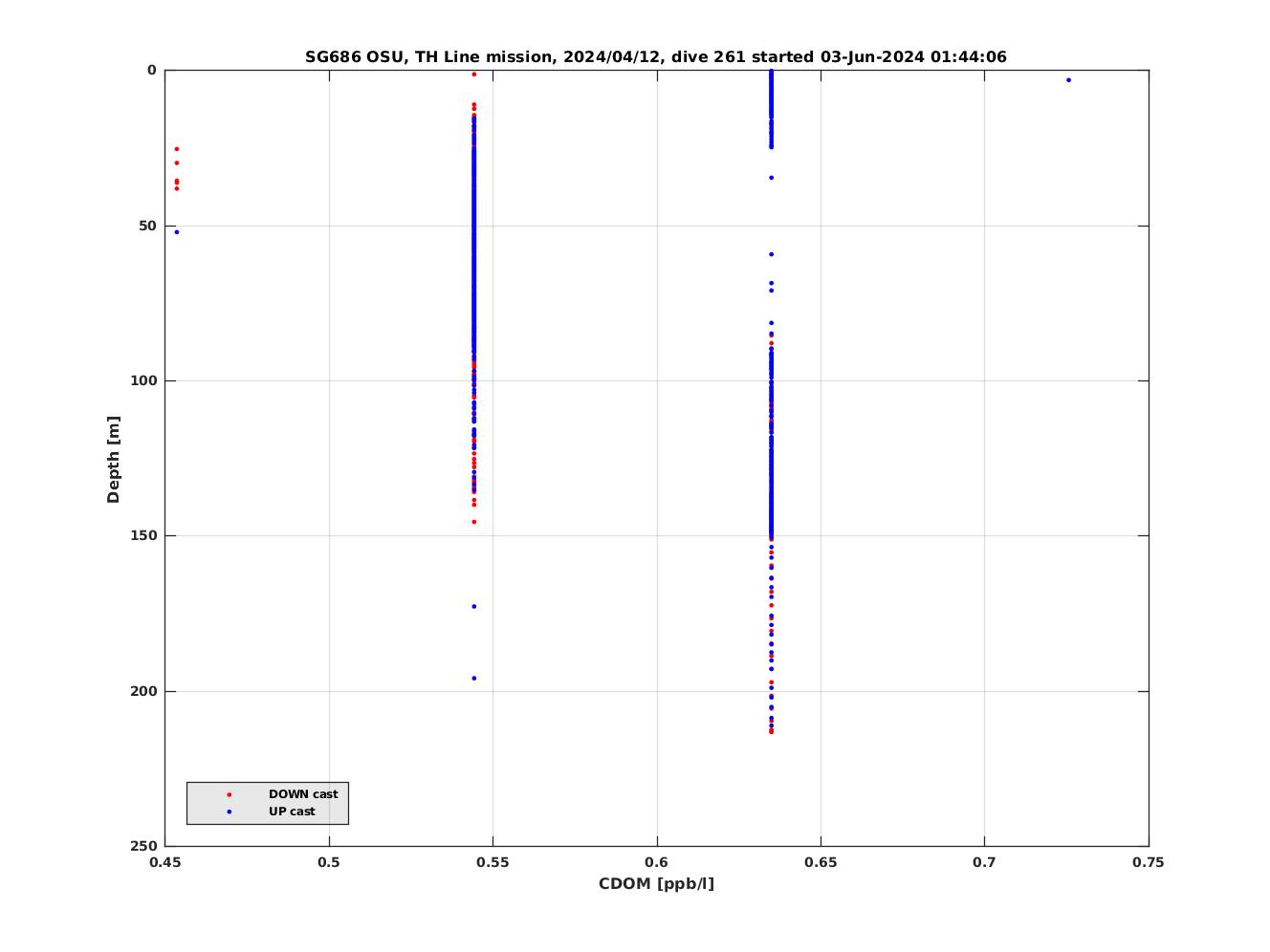The height and width of the screenshot is (952, 1270).
Task: Click the red DOWN cast legend marker
Action: coord(229,794)
